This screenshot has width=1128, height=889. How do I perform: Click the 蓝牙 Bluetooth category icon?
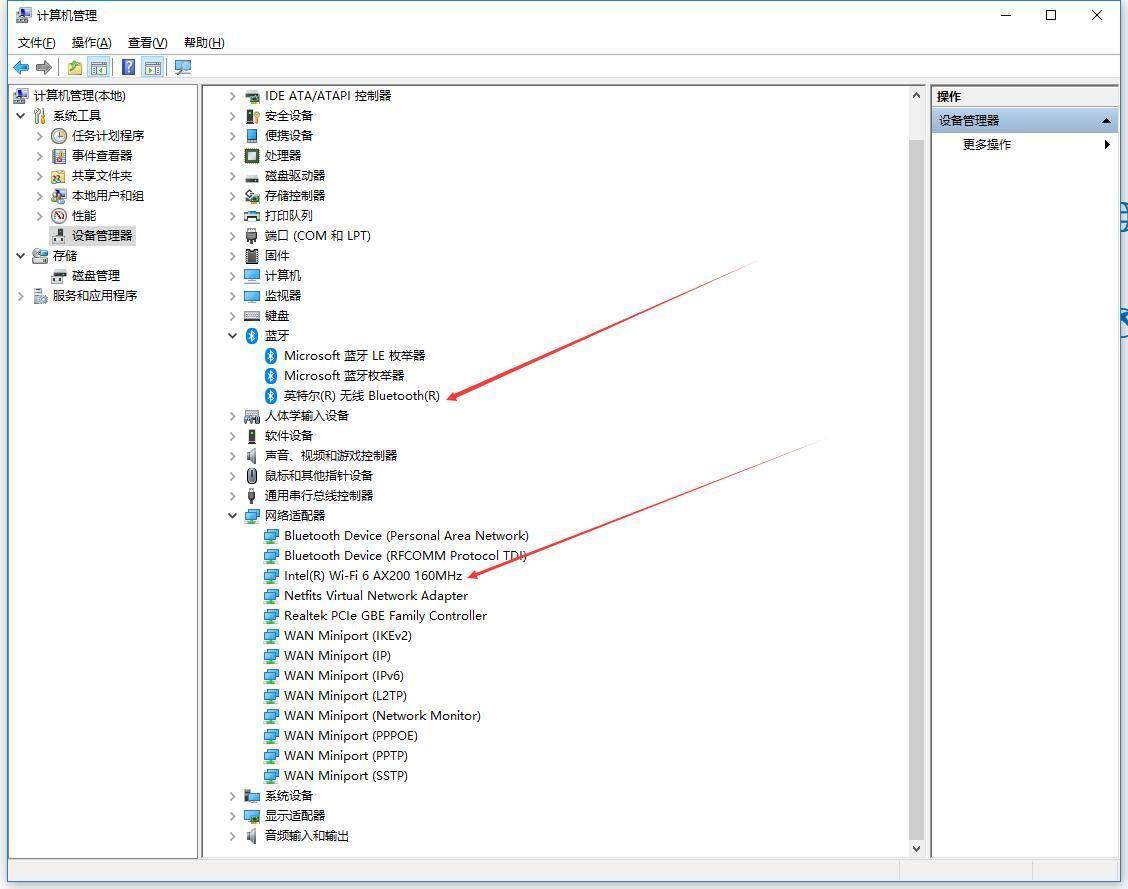252,336
